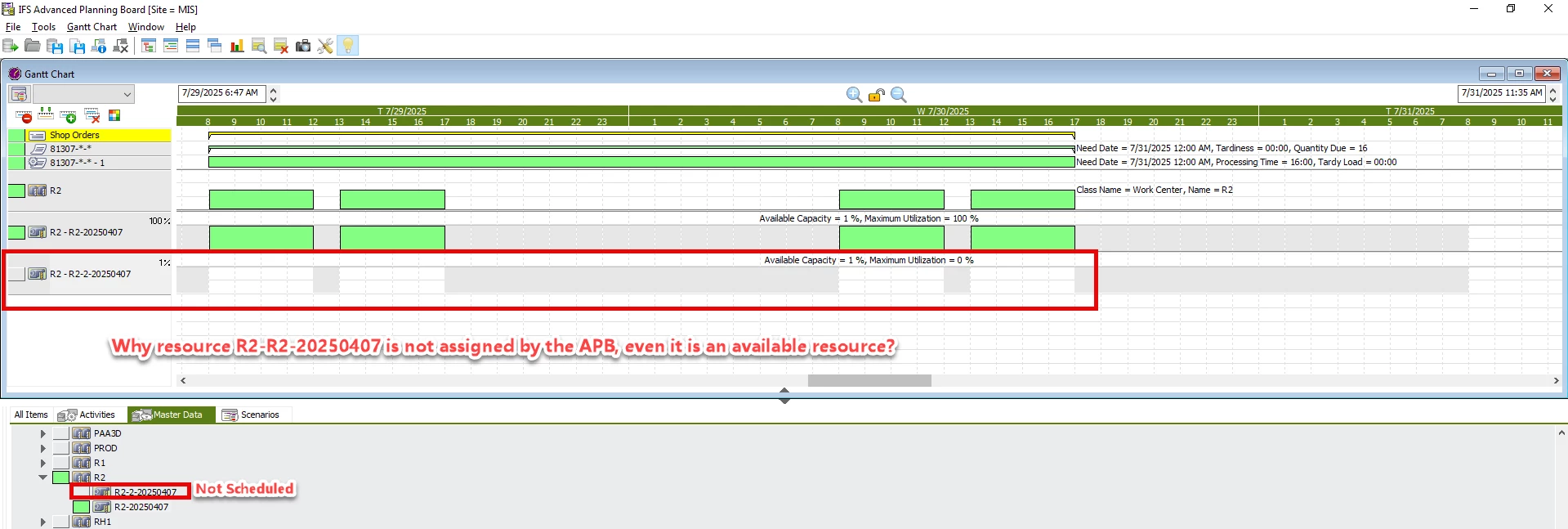Image resolution: width=1568 pixels, height=529 pixels.
Task: Expand the RH1 tree node
Action: 43,522
